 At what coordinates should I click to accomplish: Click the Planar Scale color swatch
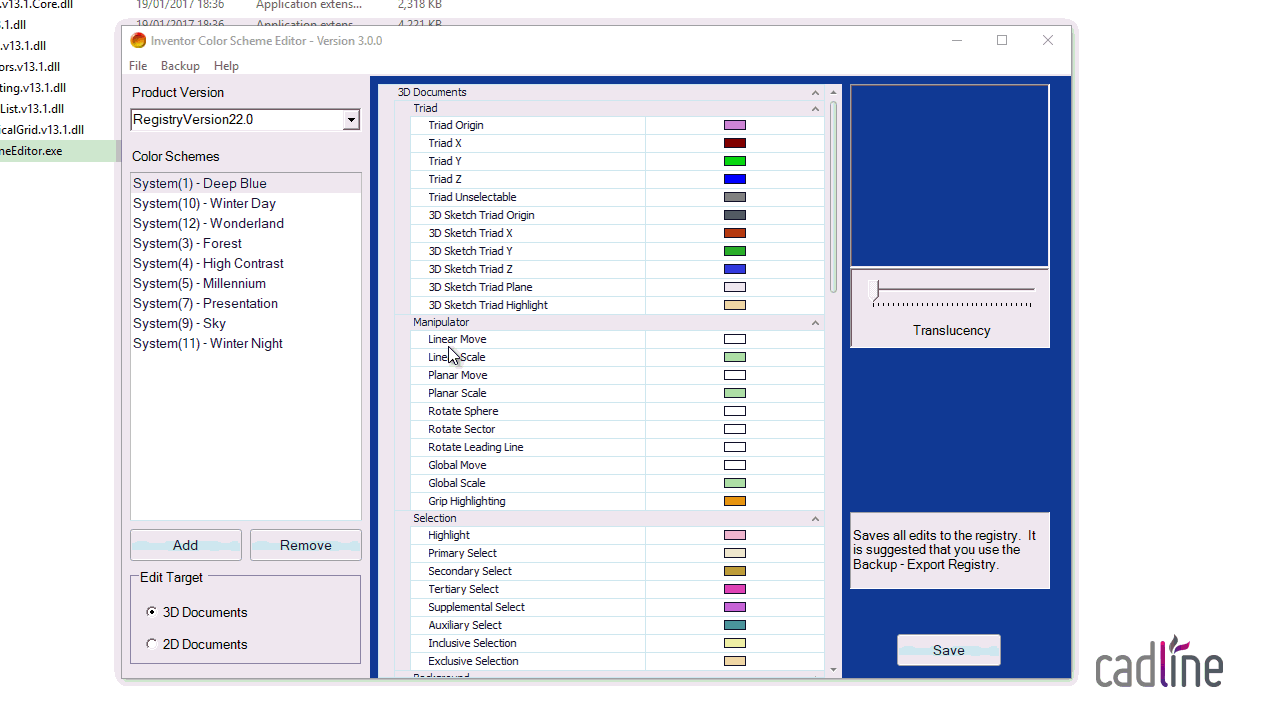735,393
